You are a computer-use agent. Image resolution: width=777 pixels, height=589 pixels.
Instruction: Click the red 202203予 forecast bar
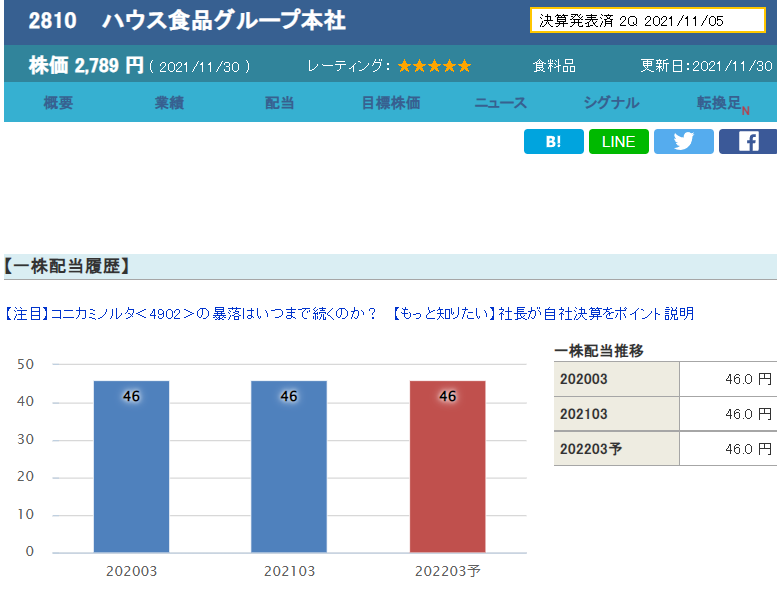pos(447,467)
